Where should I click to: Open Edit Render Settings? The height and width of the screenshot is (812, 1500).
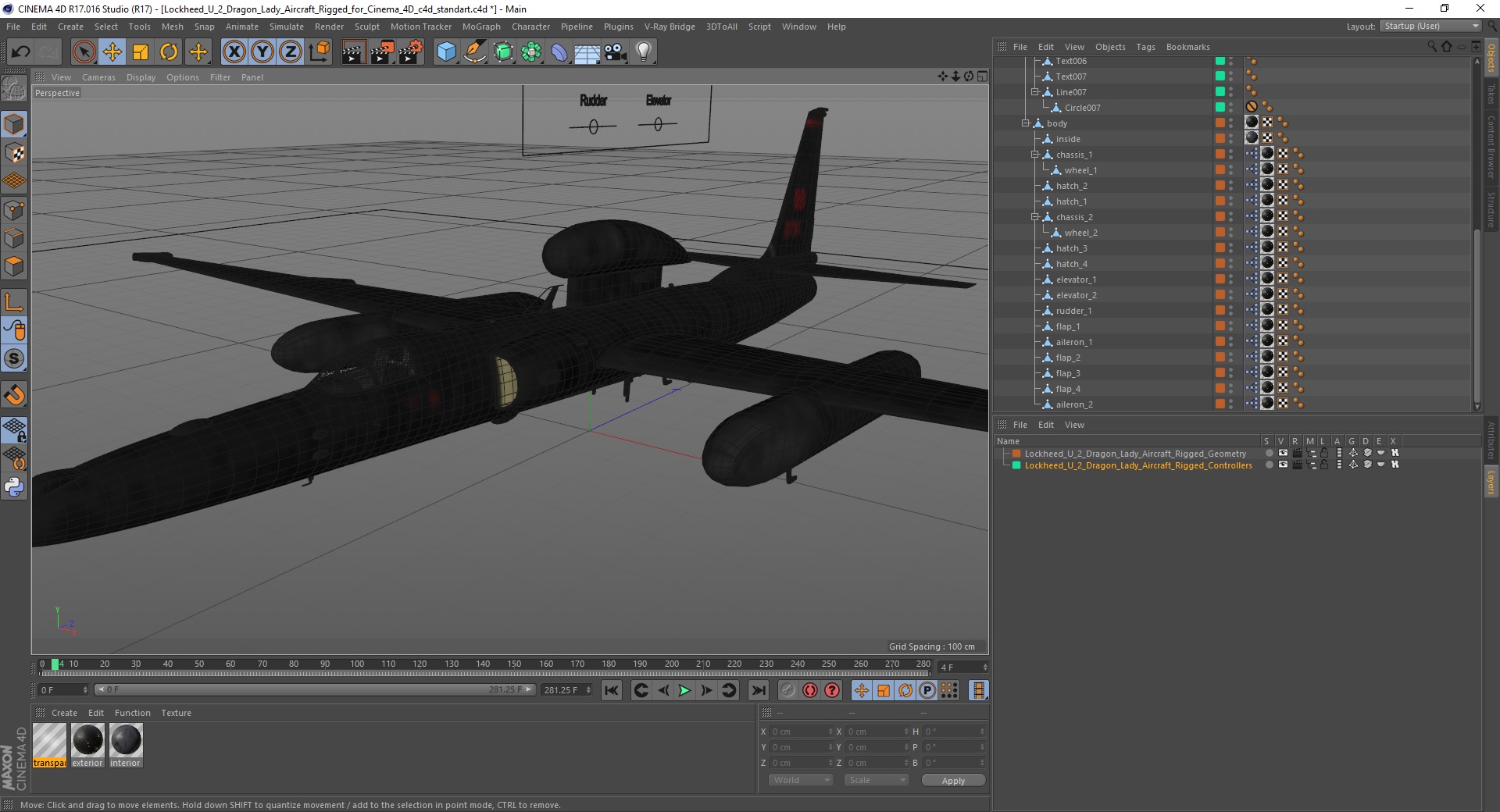411,52
